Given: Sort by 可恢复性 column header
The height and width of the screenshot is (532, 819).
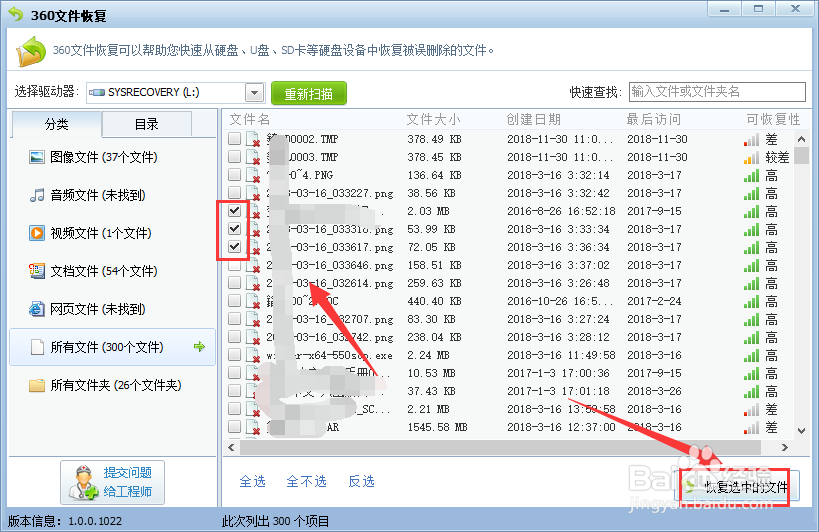Looking at the screenshot, I should point(774,120).
